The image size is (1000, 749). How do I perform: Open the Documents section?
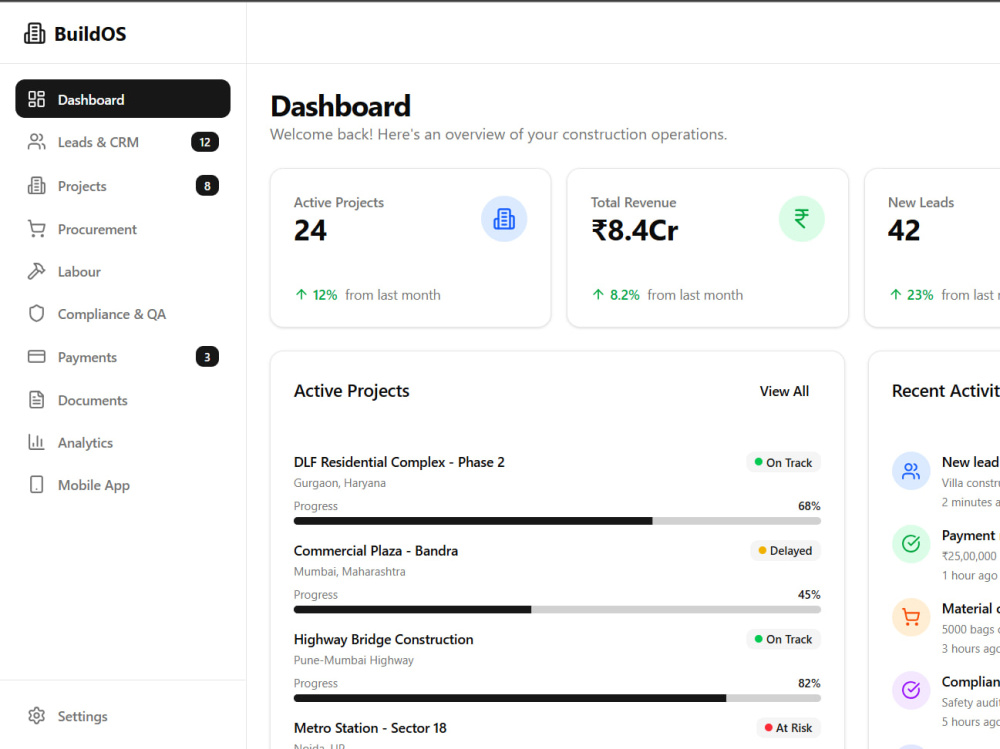tap(122, 400)
